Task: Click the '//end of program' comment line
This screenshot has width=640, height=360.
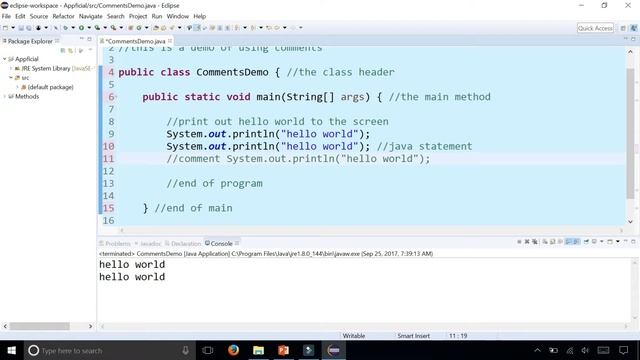Action: [214, 183]
